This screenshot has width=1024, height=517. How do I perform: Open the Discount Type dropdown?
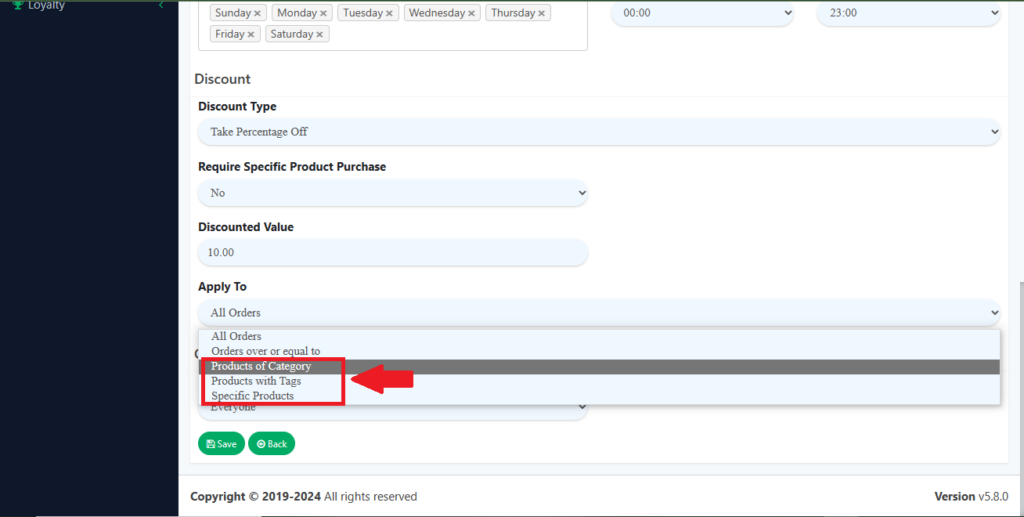[x=598, y=132]
